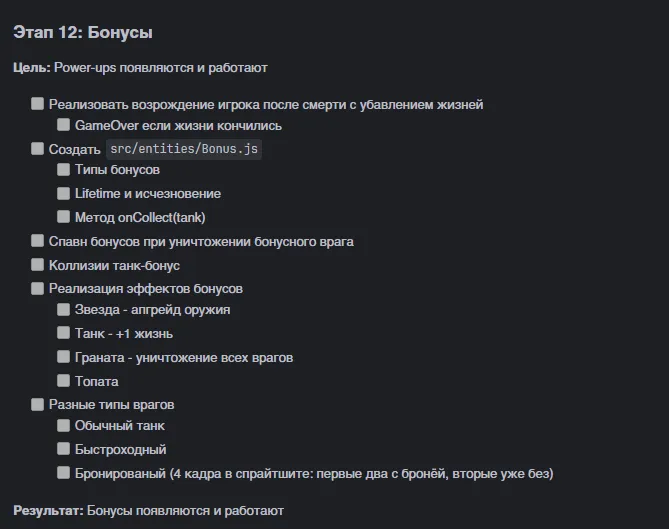This screenshot has height=529, width=669.
Task: Toggle the 'Типы бонусов' checkbox
Action: click(x=64, y=170)
